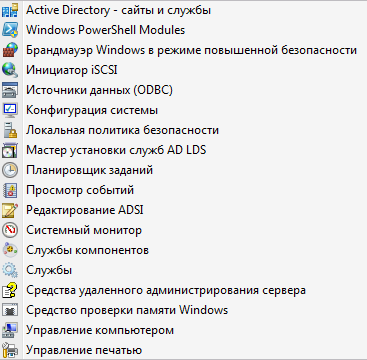Click the Active Directory sites and services icon
This screenshot has height=360, width=367.
(10, 10)
